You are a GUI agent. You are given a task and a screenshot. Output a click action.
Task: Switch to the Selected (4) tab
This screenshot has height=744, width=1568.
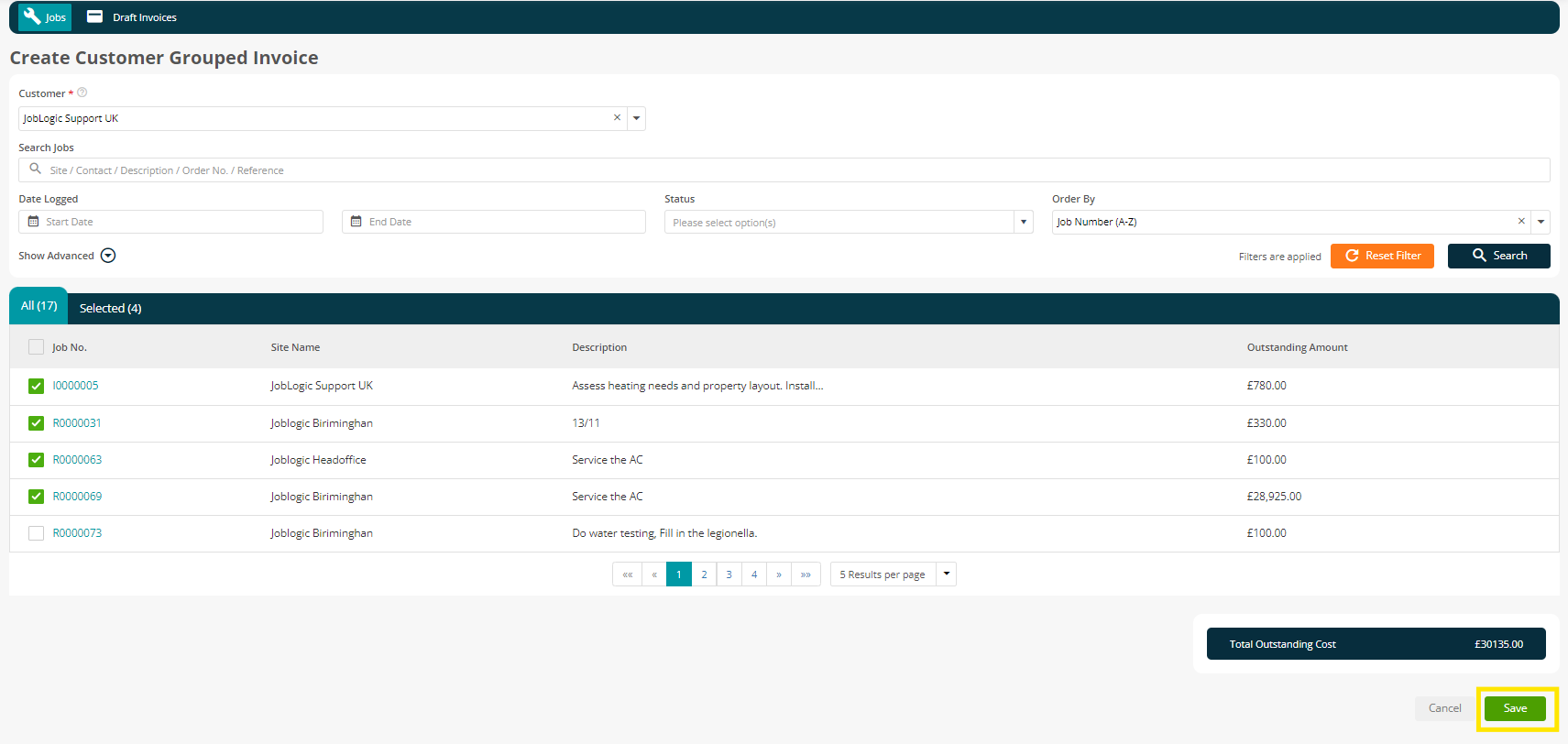point(110,308)
